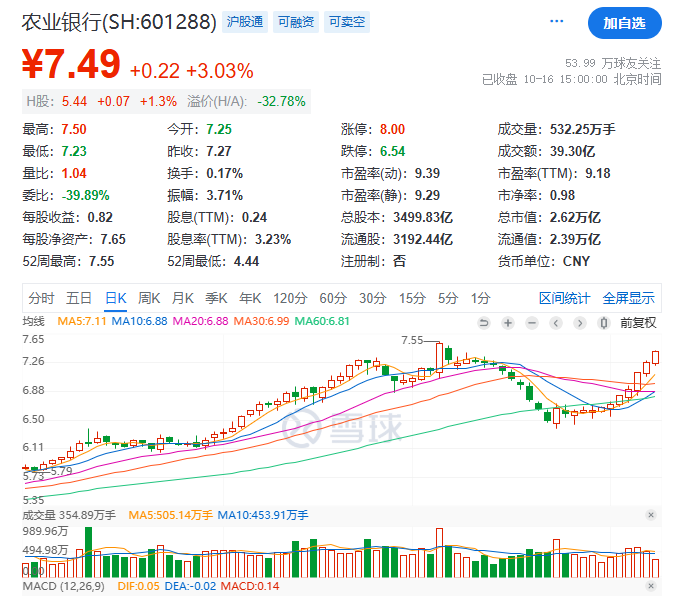This screenshot has height=596, width=674.
Task: Click the MA5:7.11 moving average label
Action: point(82,321)
